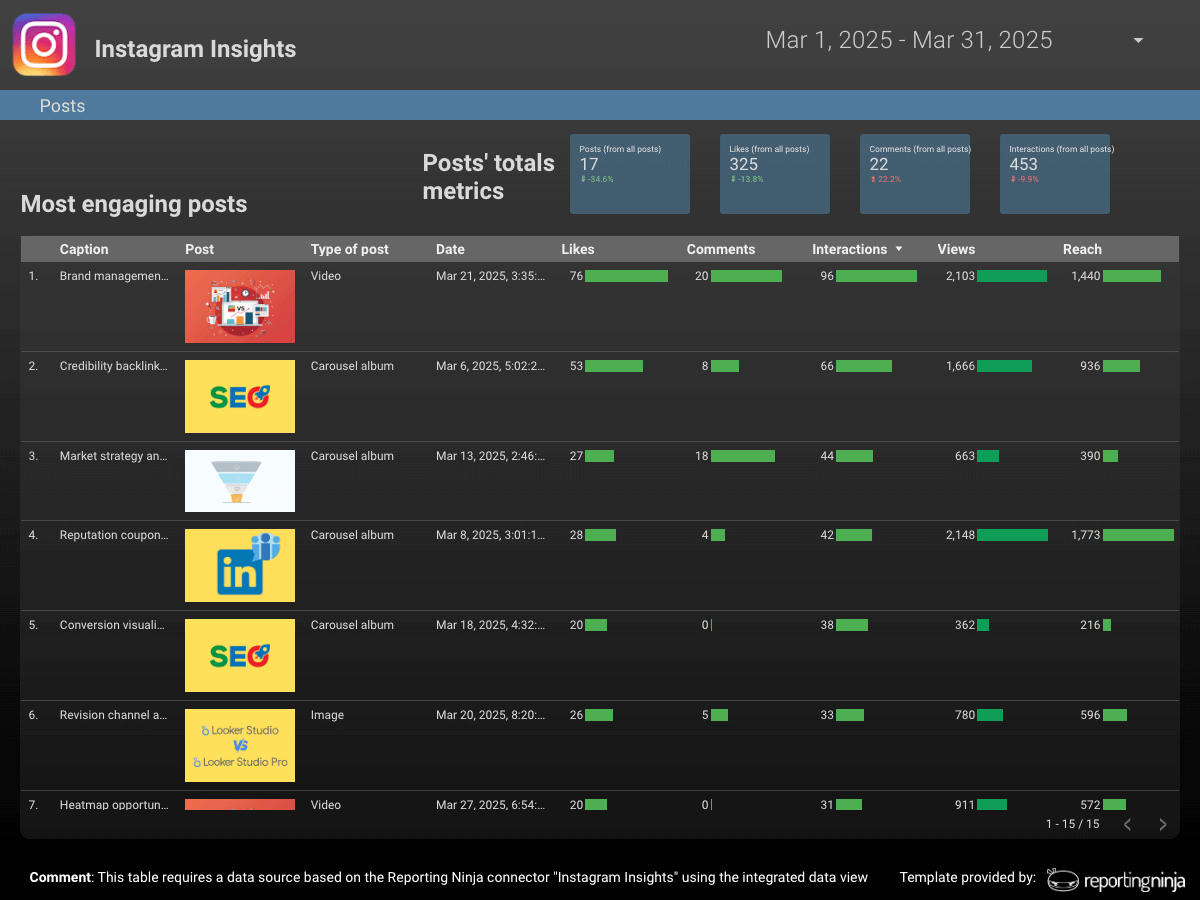Sort table by Type of post header
Screen dimensions: 1200x900
tap(350, 249)
